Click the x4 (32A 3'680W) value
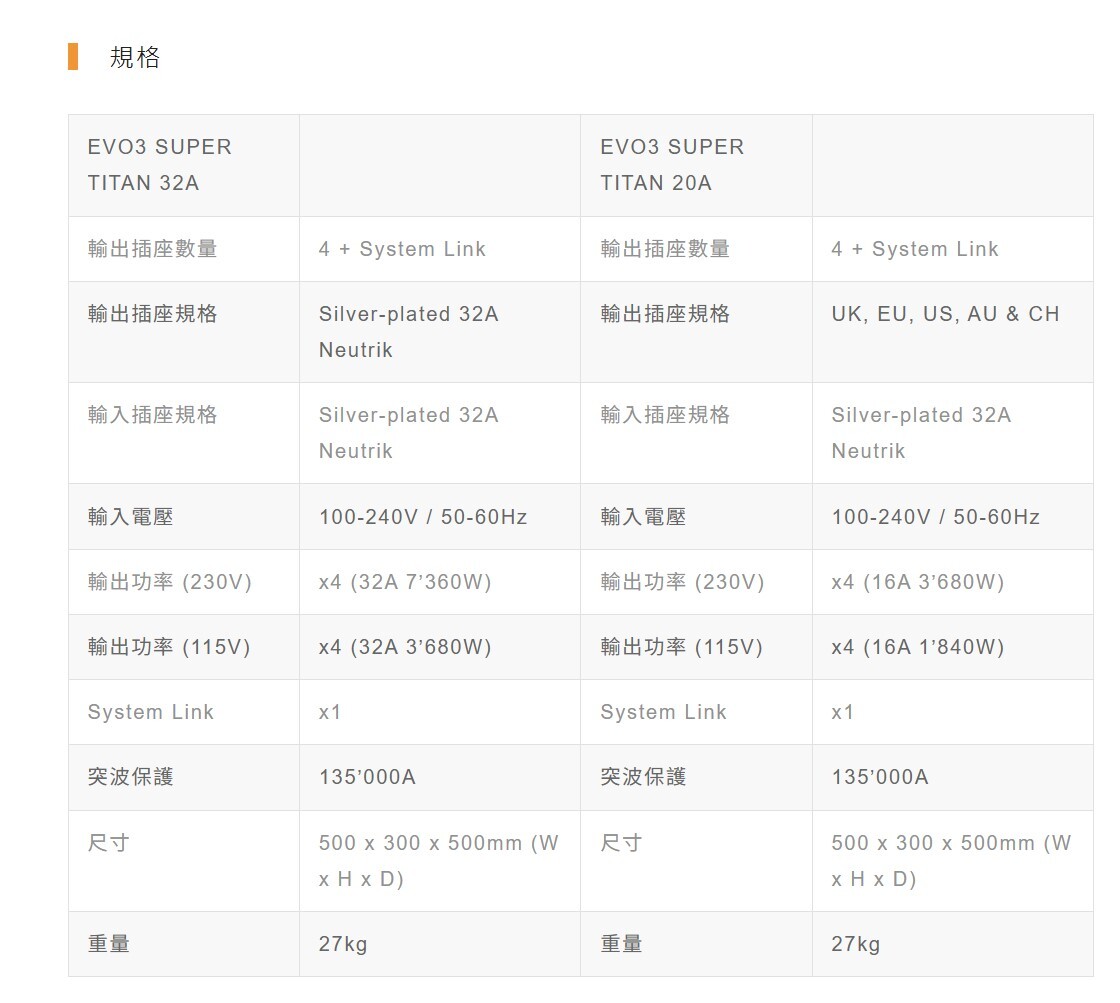Viewport: 1120px width, 1003px height. tap(405, 647)
